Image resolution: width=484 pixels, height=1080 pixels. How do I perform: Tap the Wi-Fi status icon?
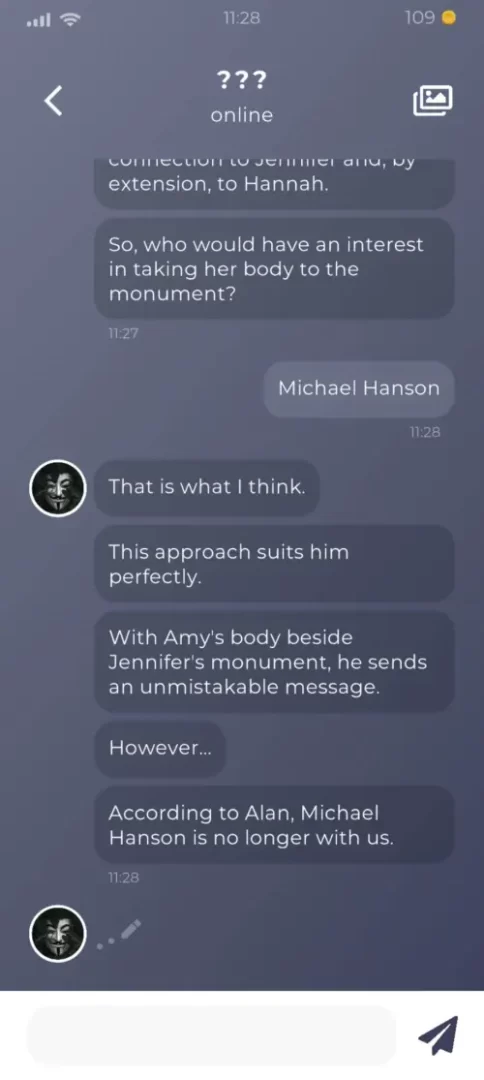[70, 19]
